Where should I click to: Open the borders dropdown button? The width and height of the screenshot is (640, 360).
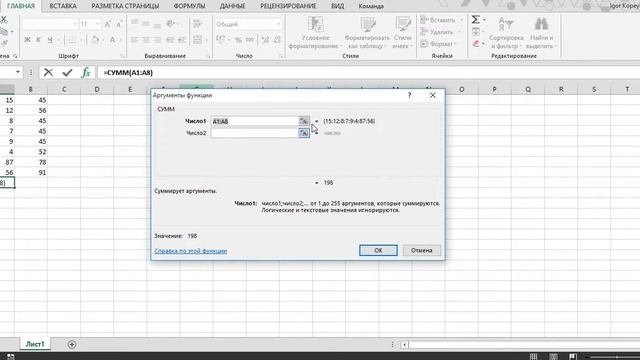[x=81, y=40]
